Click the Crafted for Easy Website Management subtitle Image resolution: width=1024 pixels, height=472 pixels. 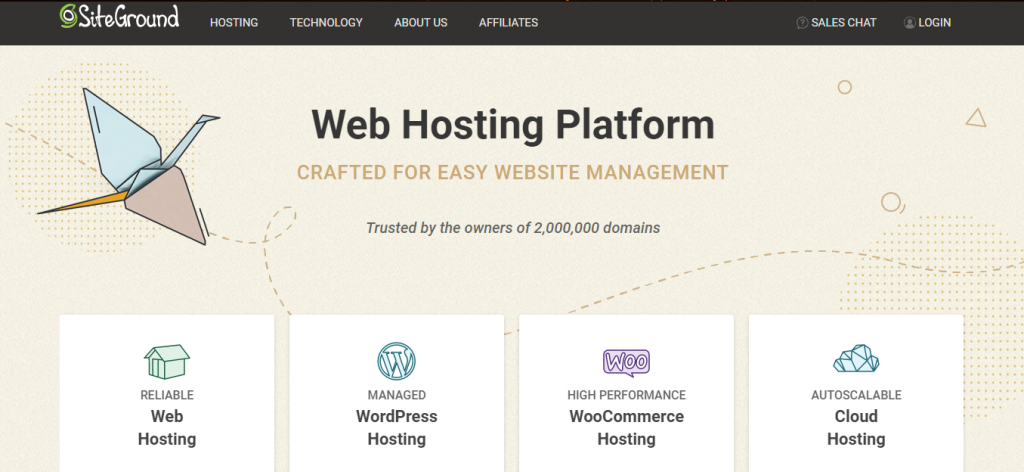pos(513,173)
